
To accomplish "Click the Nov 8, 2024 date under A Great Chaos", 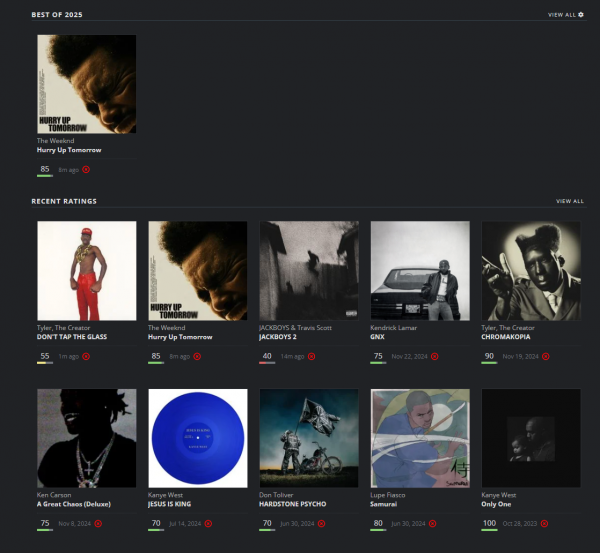I will click(75, 524).
